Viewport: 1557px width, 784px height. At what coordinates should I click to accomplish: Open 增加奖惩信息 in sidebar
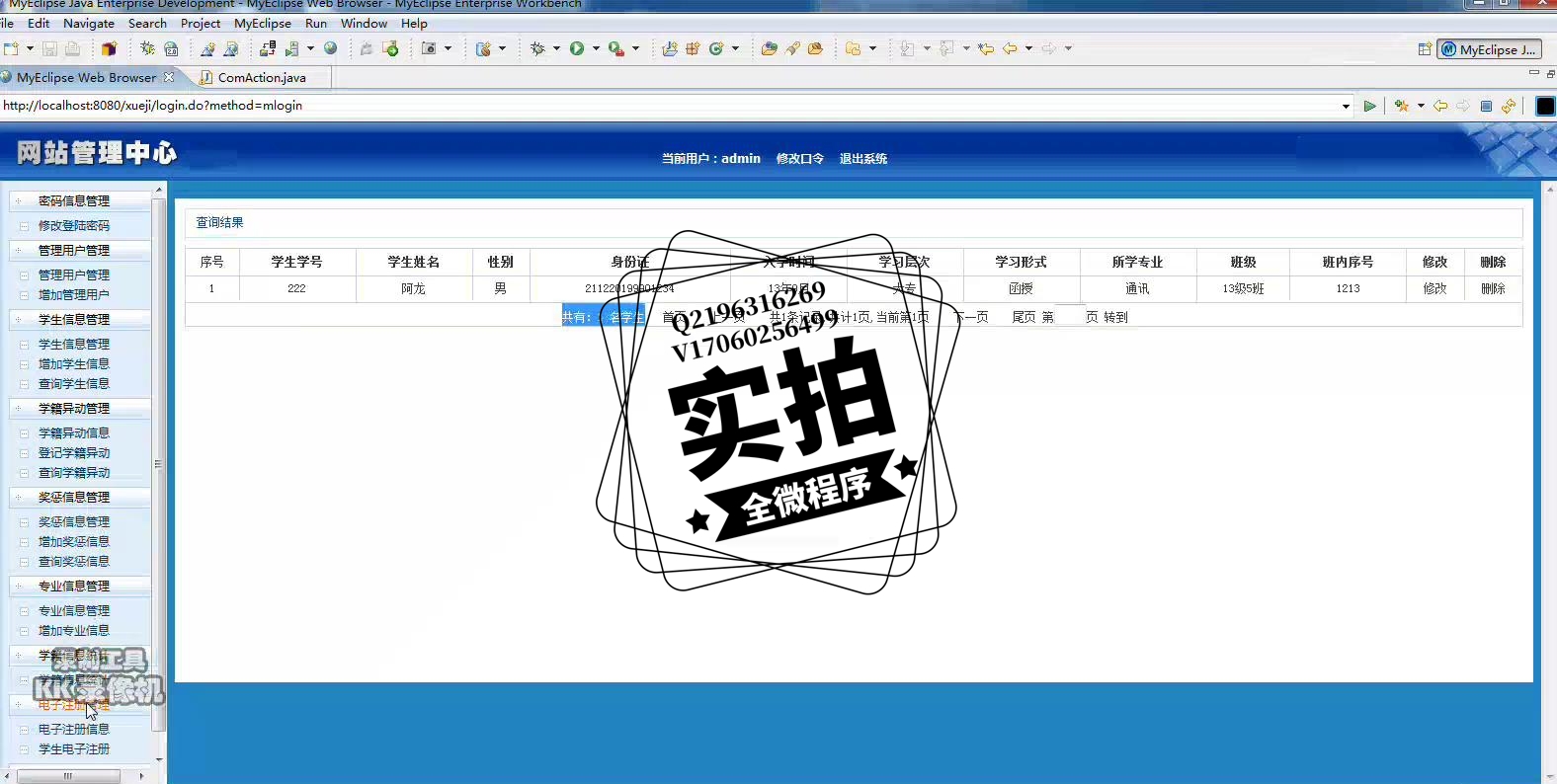pos(74,541)
